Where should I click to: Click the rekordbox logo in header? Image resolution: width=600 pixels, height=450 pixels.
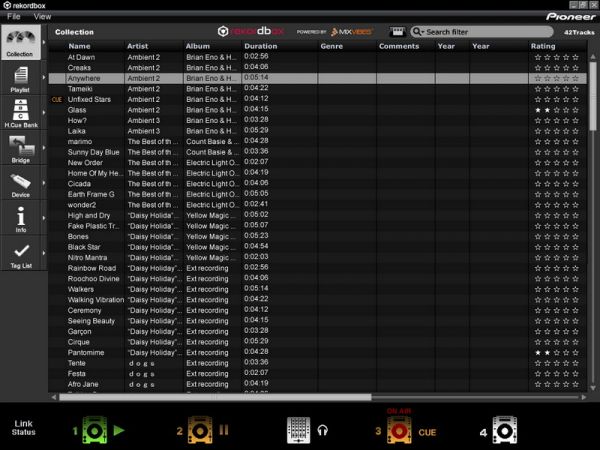251,31
